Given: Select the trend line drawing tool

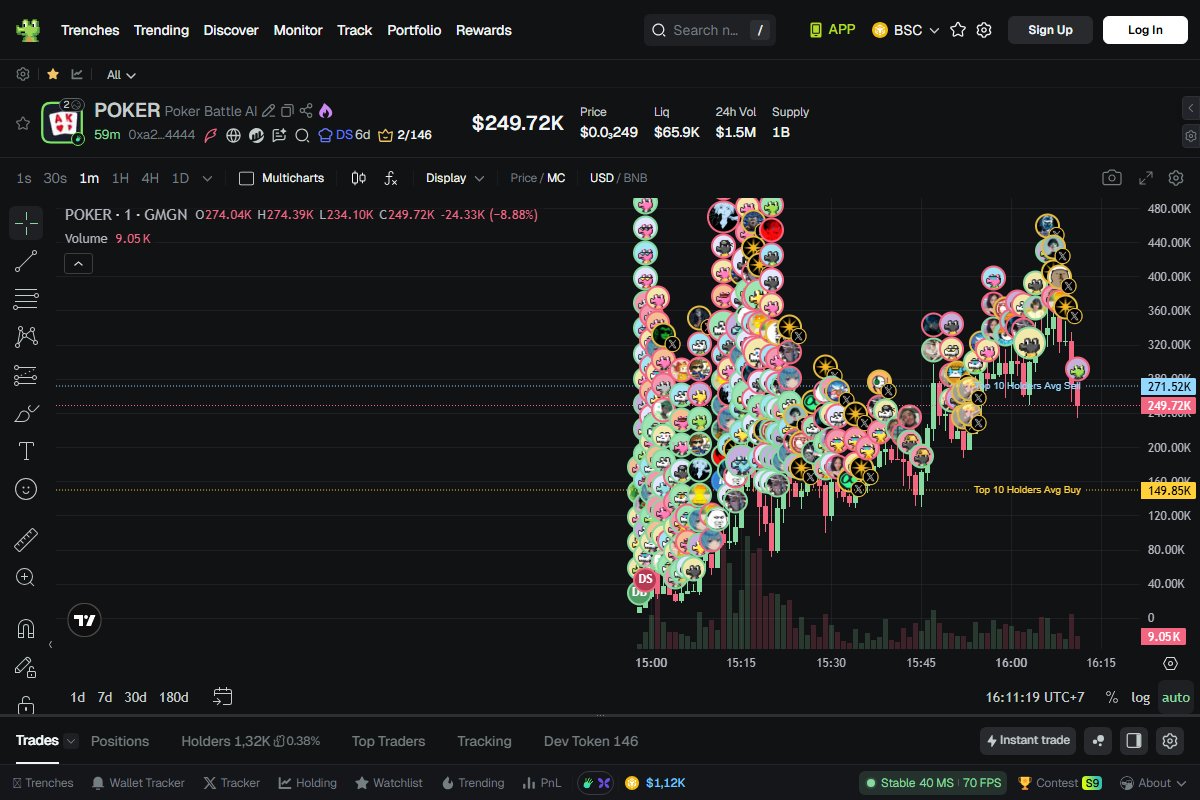Looking at the screenshot, I should (26, 261).
